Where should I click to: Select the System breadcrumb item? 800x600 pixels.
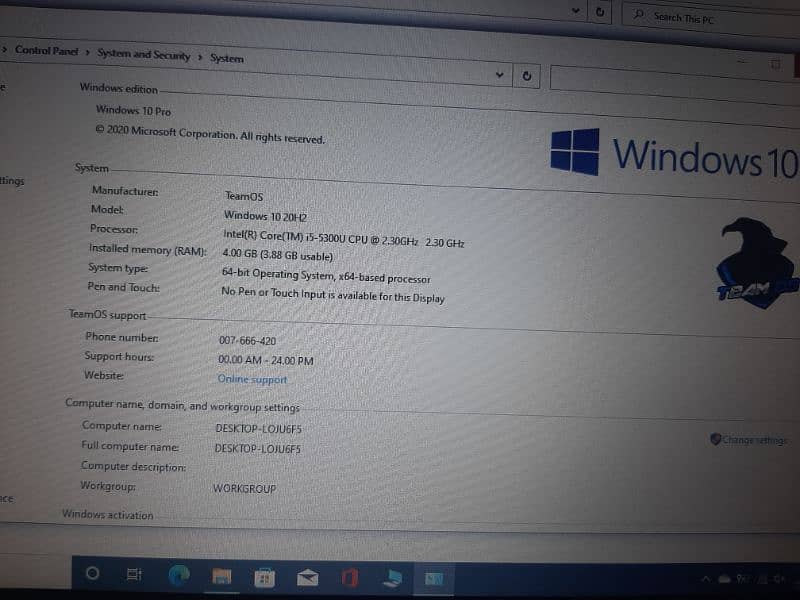tap(227, 58)
